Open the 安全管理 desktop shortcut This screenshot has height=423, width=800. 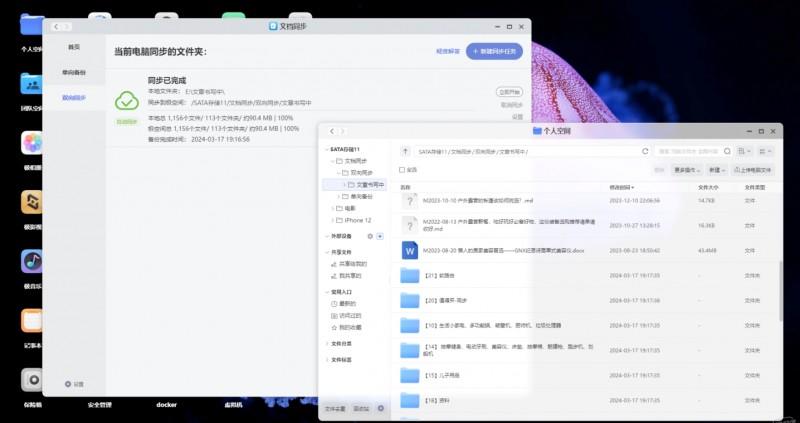[x=99, y=405]
